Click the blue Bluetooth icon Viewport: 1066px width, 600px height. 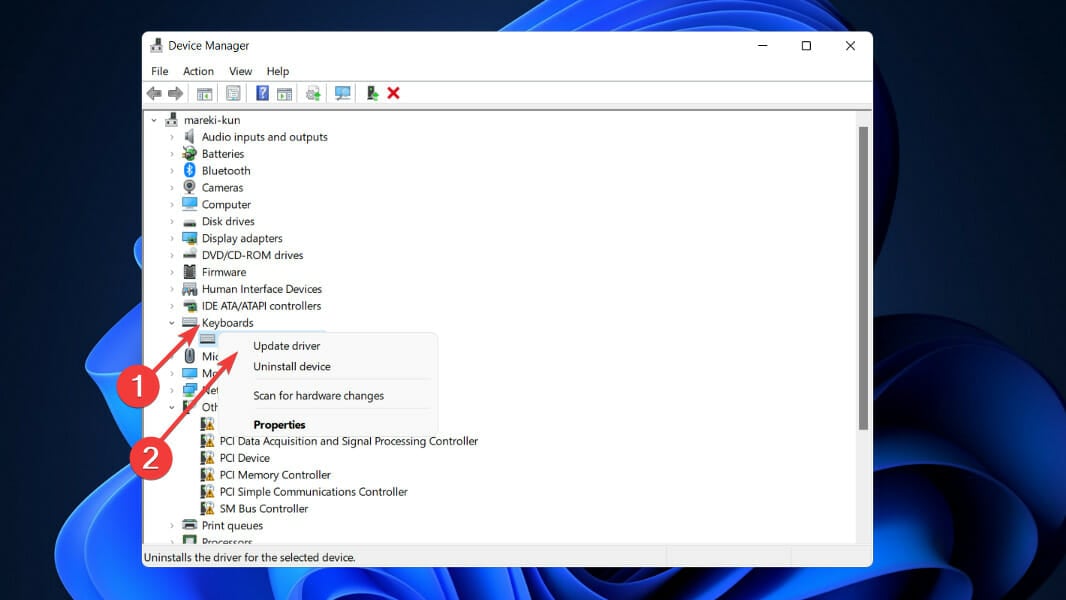pos(189,171)
